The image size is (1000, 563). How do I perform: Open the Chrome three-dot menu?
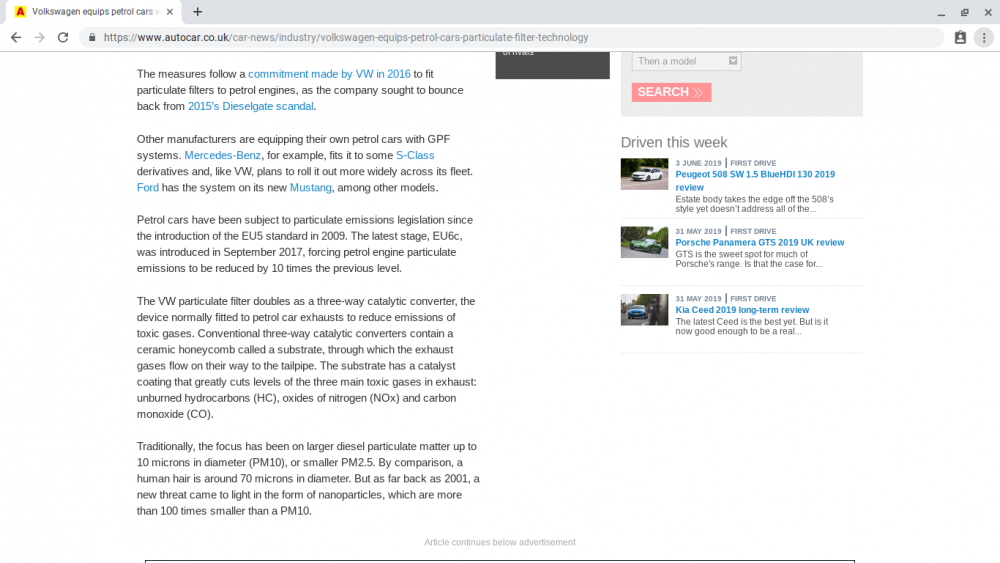tap(984, 38)
